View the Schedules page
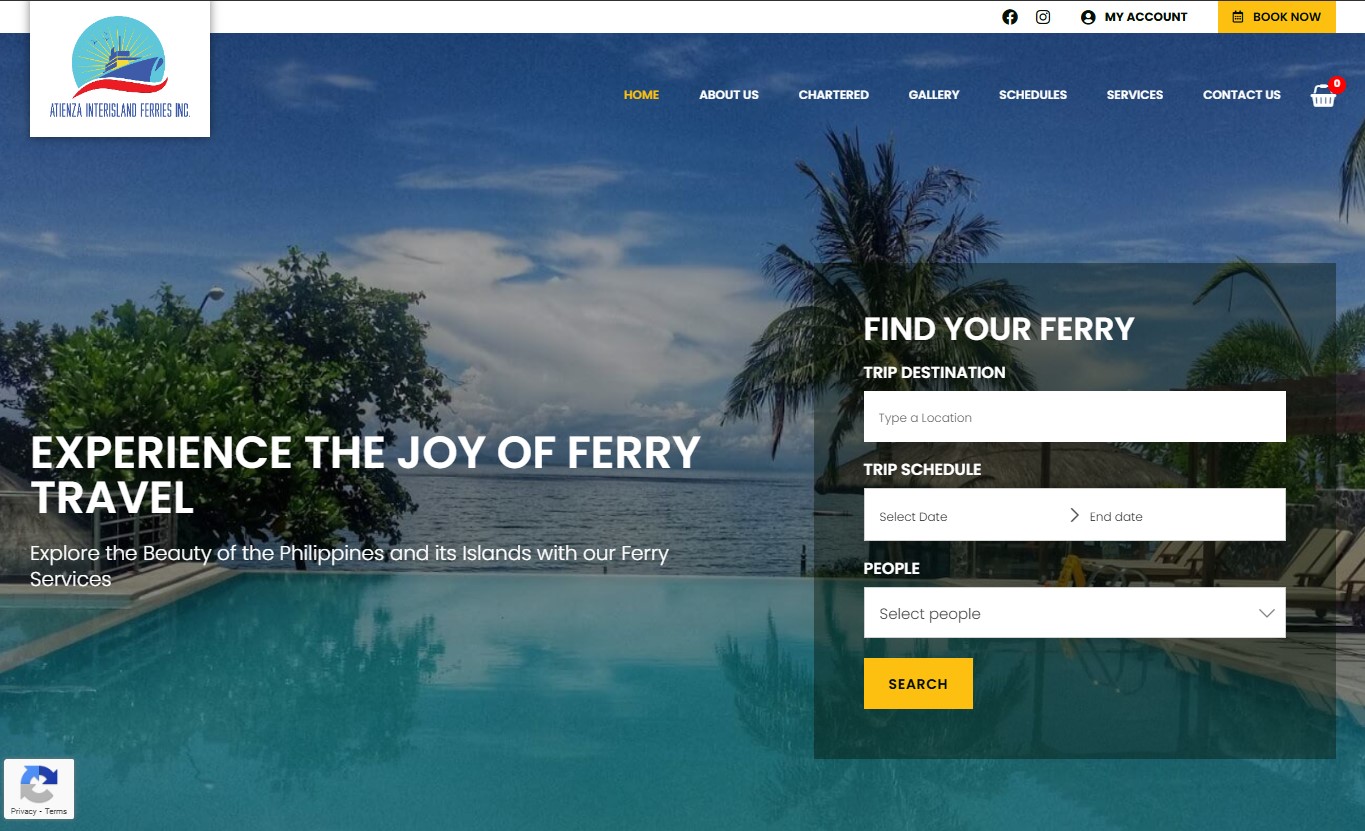 (x=1033, y=95)
